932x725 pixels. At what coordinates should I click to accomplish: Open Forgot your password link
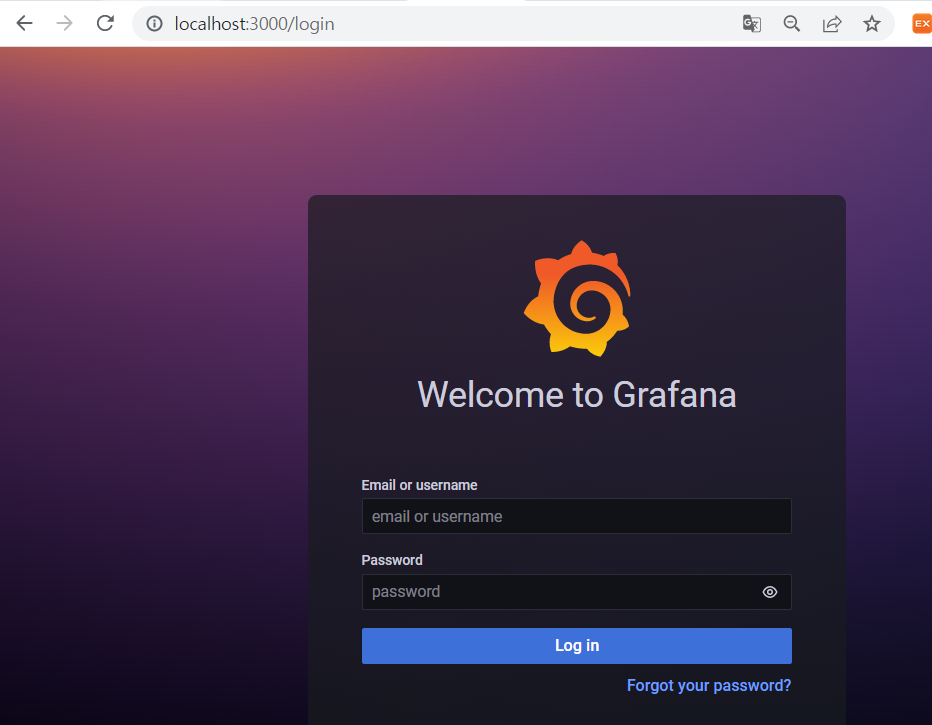point(709,685)
